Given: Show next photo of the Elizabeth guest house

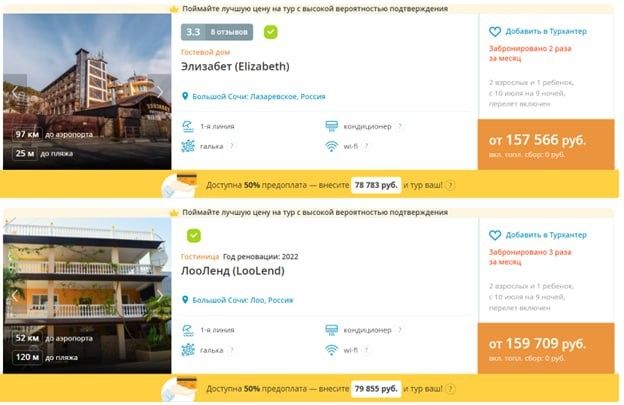Looking at the screenshot, I should coord(160,92).
